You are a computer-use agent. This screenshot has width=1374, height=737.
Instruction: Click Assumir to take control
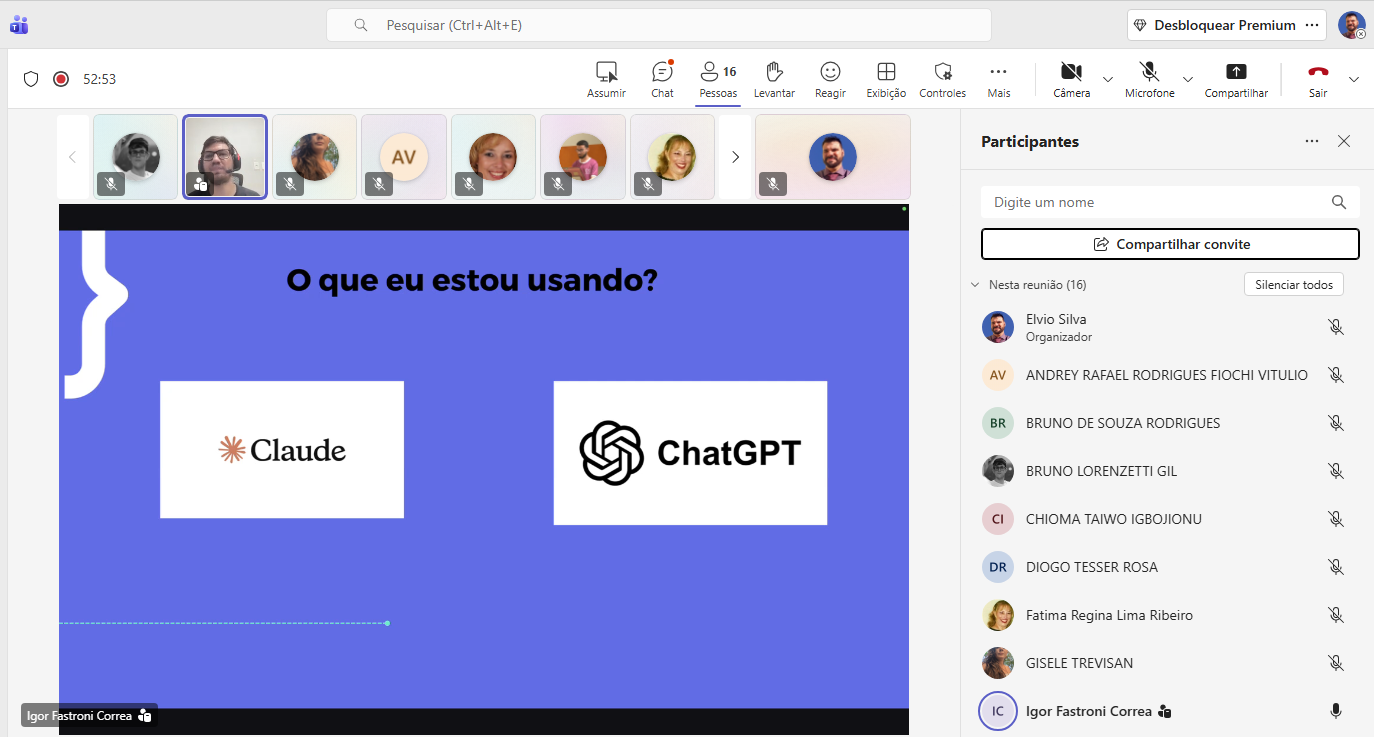[x=606, y=79]
